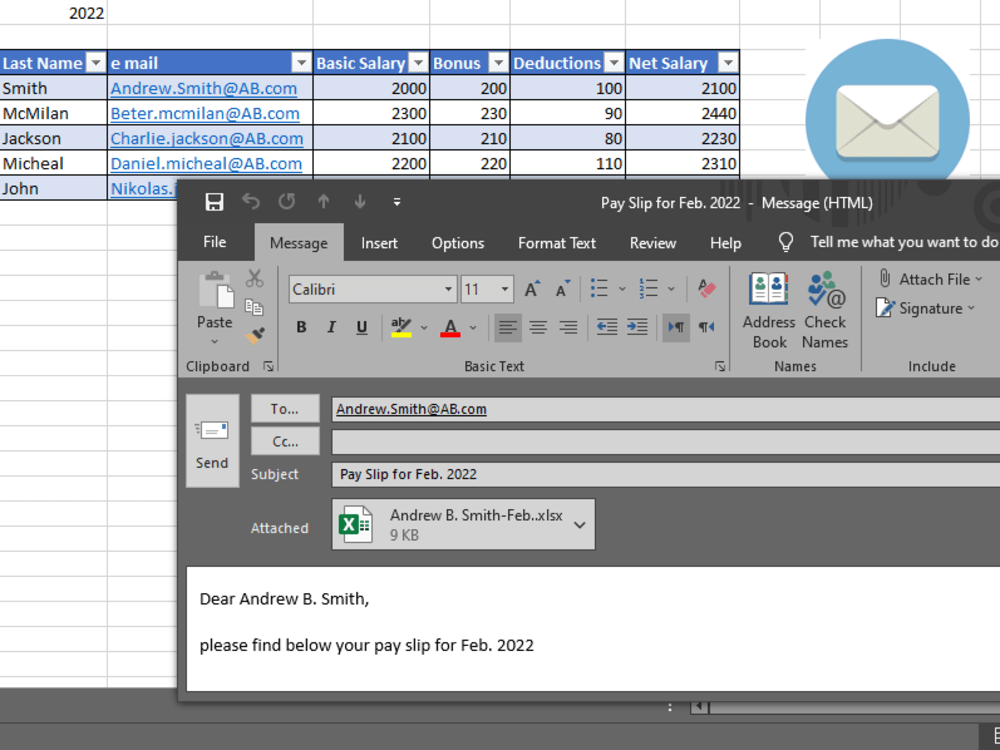This screenshot has width=1000, height=750.
Task: Toggle Bold formatting
Action: 301,327
